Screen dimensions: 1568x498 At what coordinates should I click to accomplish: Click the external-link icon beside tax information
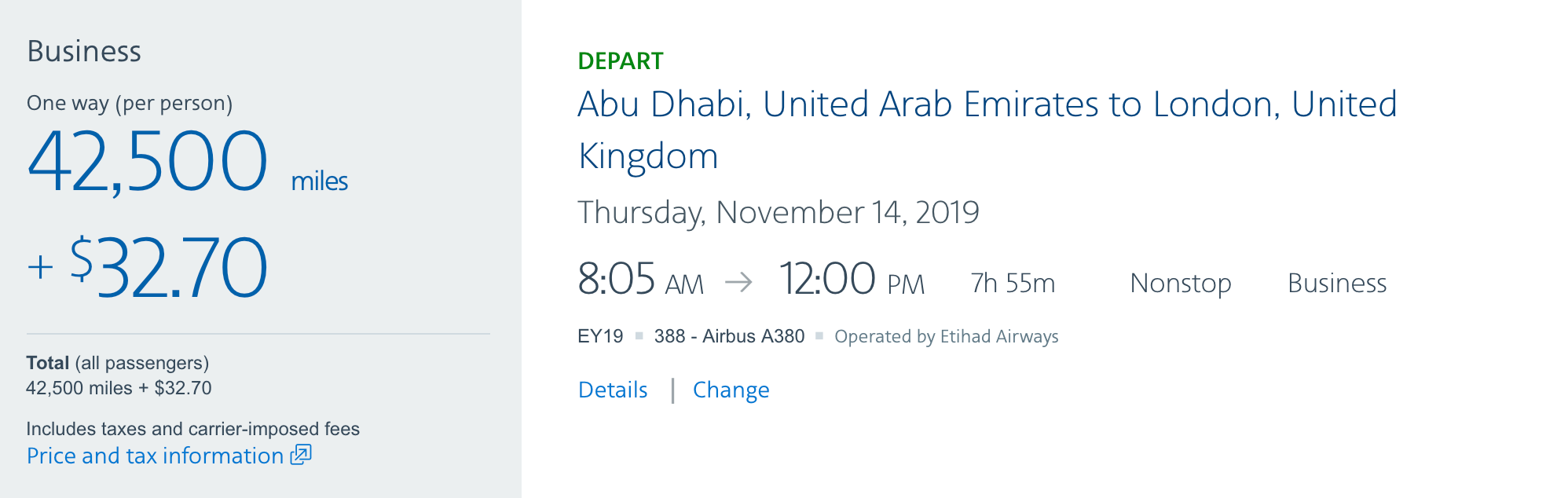point(302,455)
